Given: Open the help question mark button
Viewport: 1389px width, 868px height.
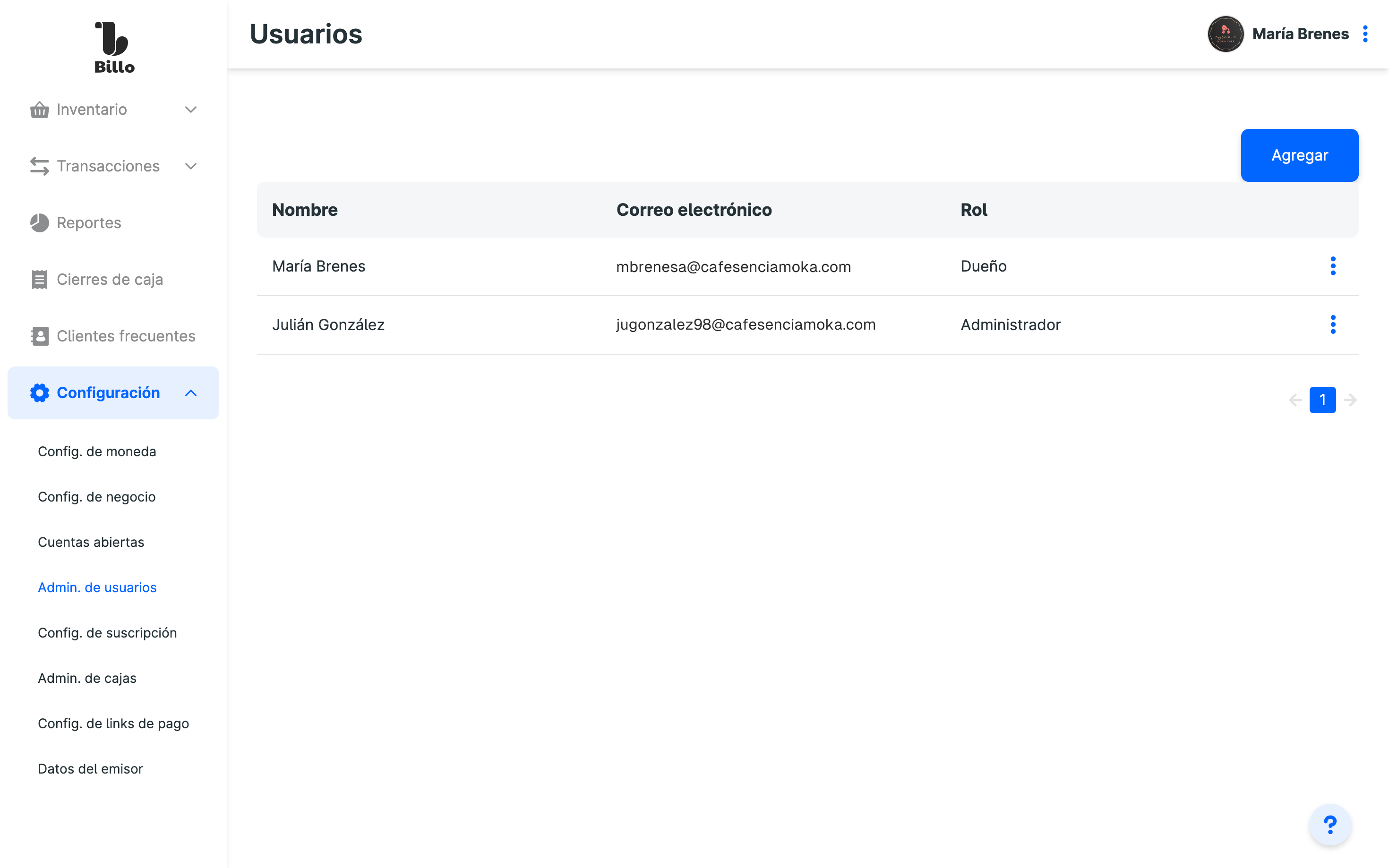Looking at the screenshot, I should pyautogui.click(x=1330, y=825).
